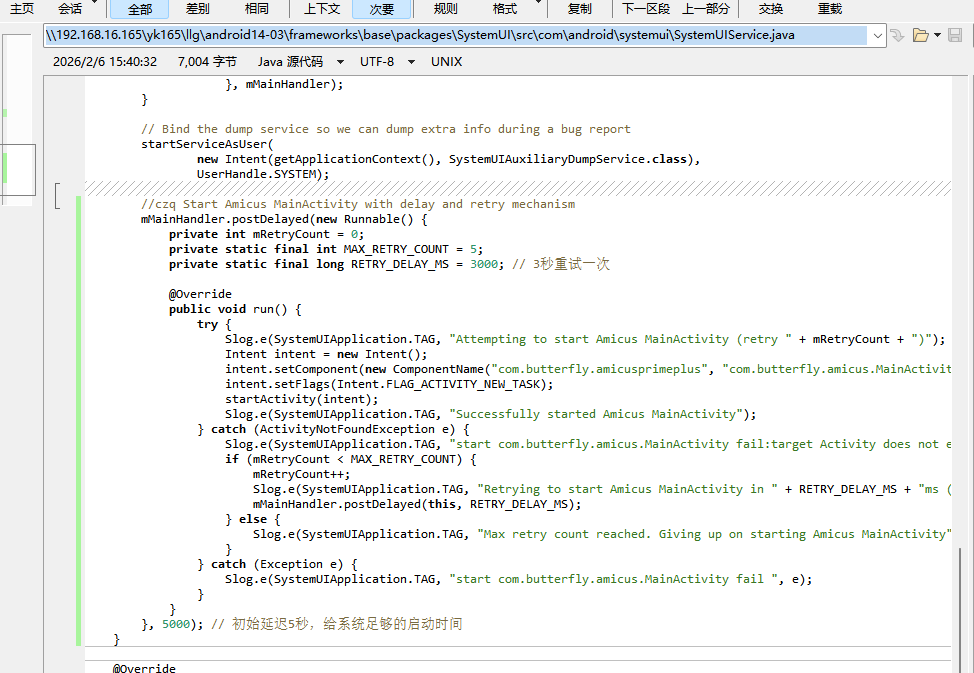Click the startServiceAsUser( line
Viewport: 974px width, 673px height.
(x=207, y=144)
